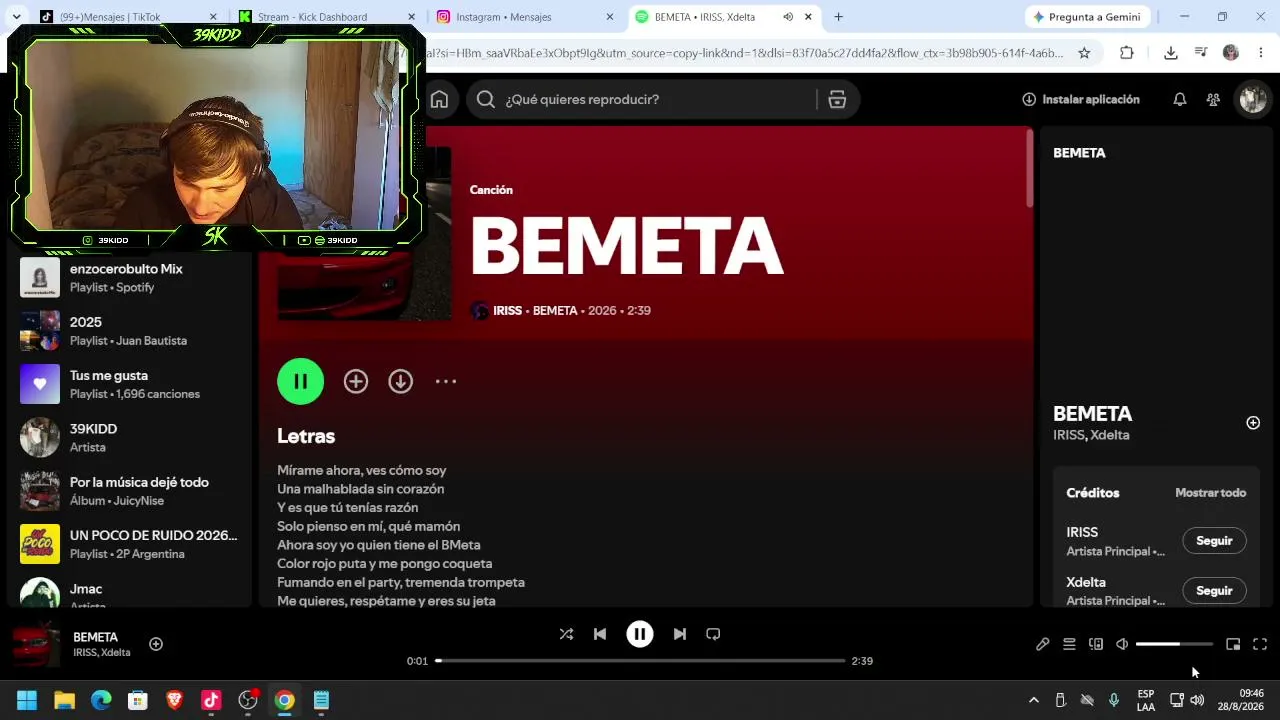The image size is (1280, 720).
Task: Seek in the song progress bar
Action: (x=640, y=661)
